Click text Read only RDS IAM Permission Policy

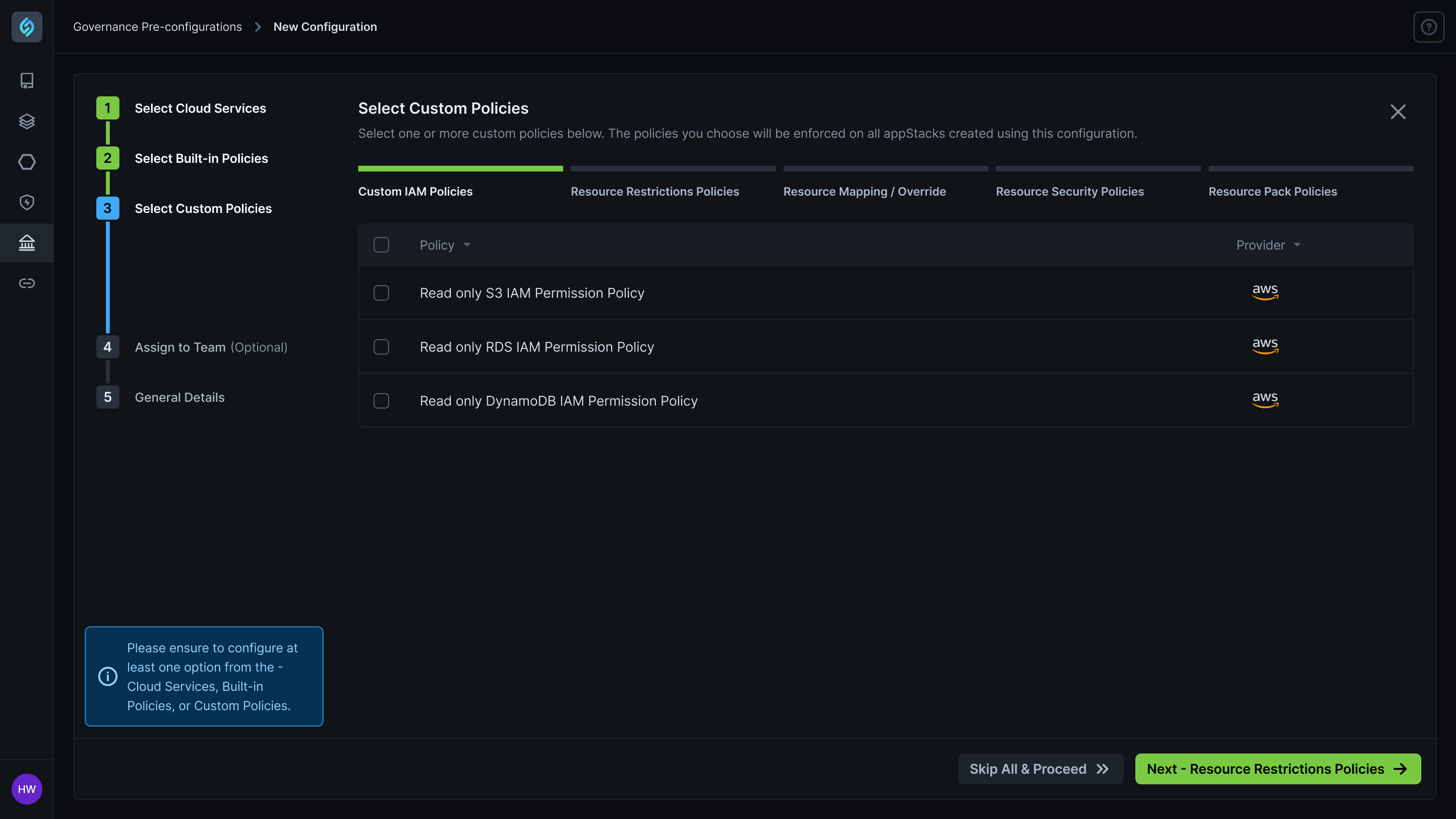[536, 347]
